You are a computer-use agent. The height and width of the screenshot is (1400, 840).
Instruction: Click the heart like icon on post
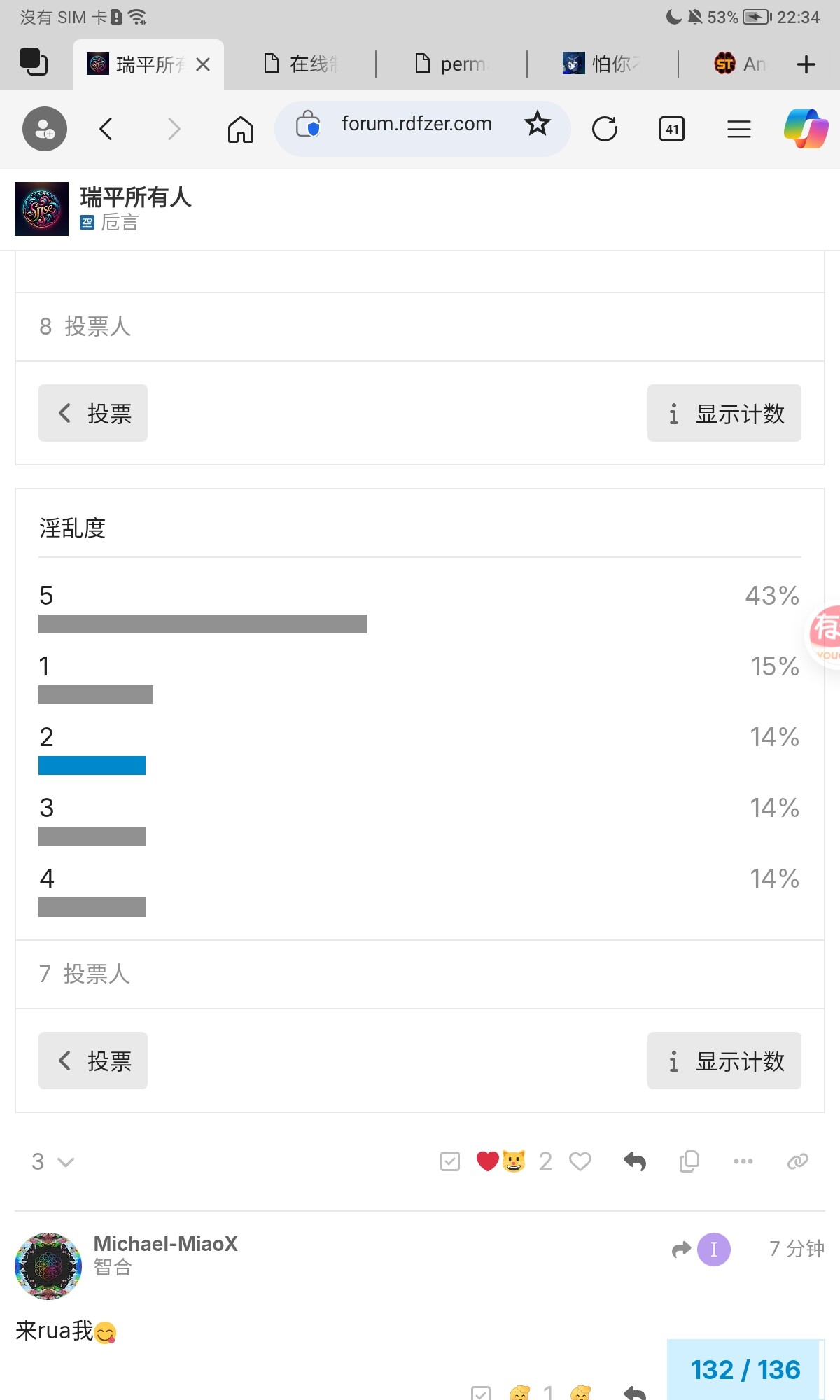coord(580,1161)
